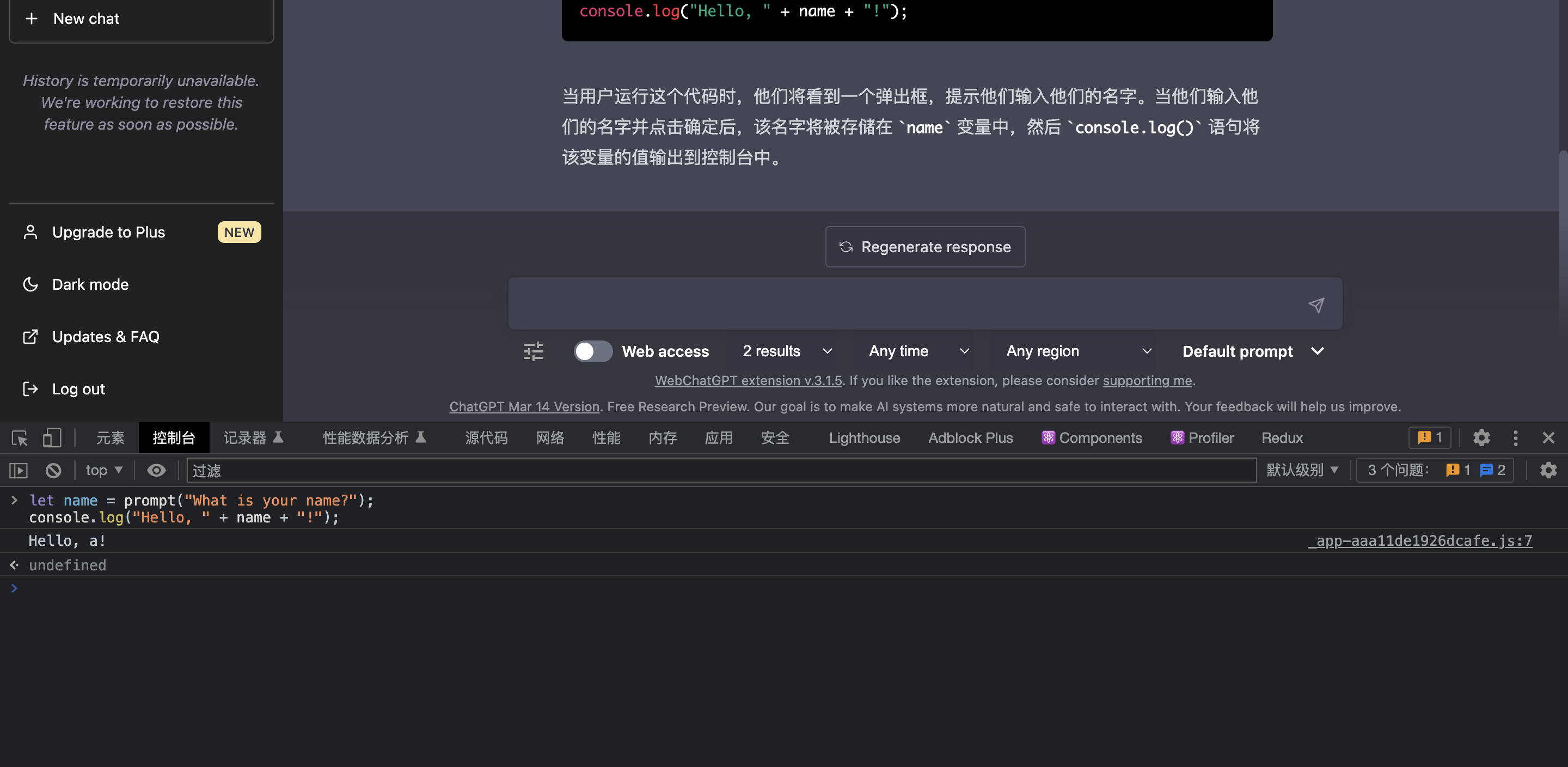Click the Dark mode menu item
The height and width of the screenshot is (767, 1568).
tap(141, 284)
